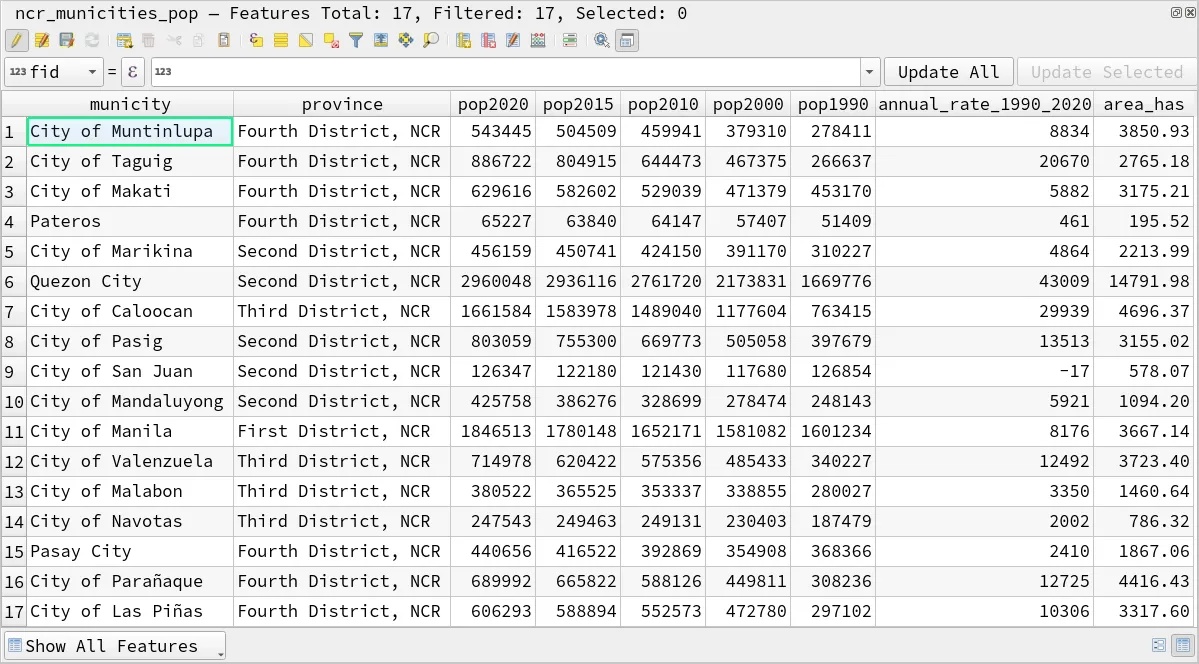Open the field calculator icon
The width and height of the screenshot is (1199, 664).
[539, 41]
